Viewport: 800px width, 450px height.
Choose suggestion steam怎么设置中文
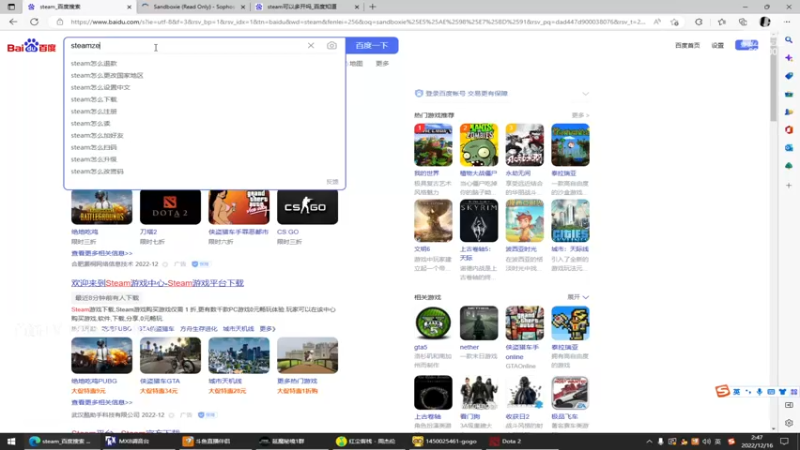101,87
